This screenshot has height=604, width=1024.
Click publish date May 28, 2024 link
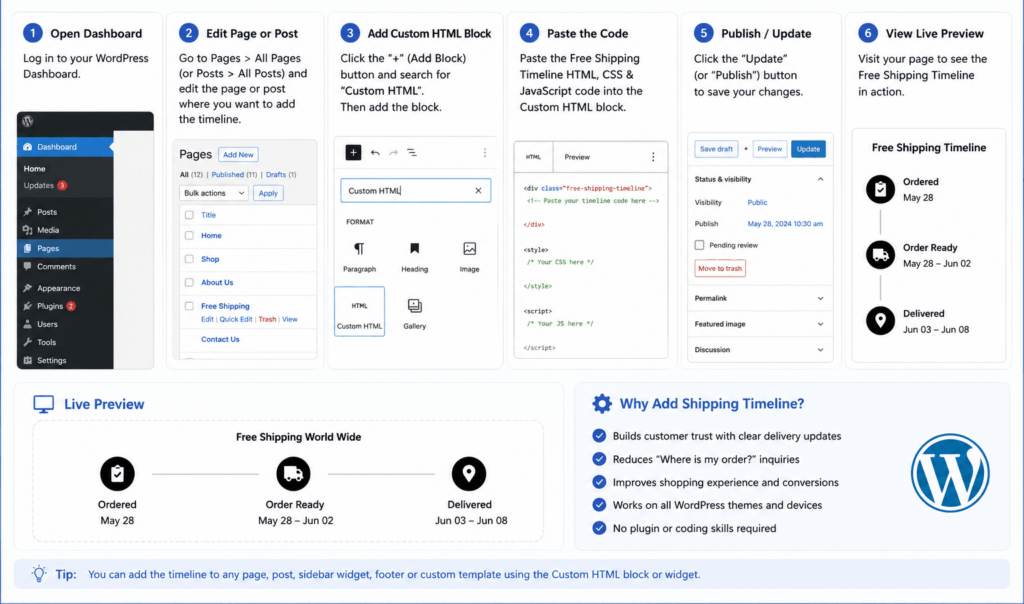[x=785, y=224]
